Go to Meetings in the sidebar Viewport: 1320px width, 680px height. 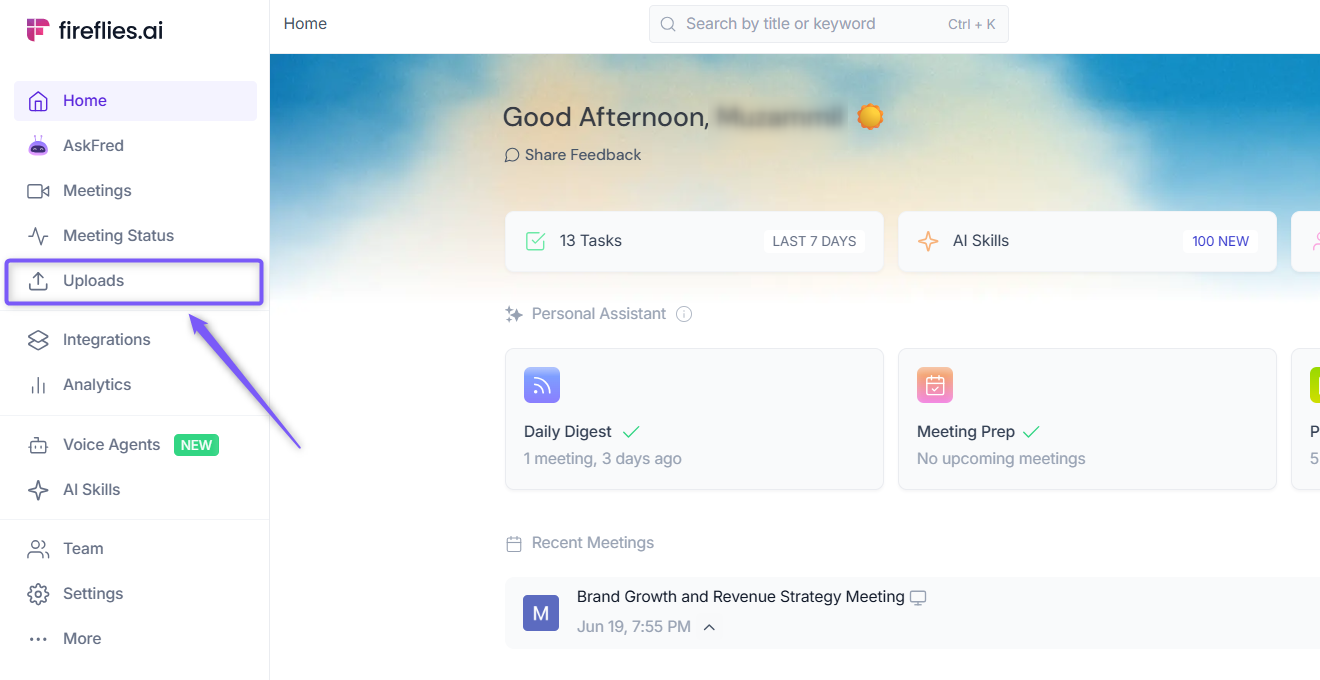[135, 191]
